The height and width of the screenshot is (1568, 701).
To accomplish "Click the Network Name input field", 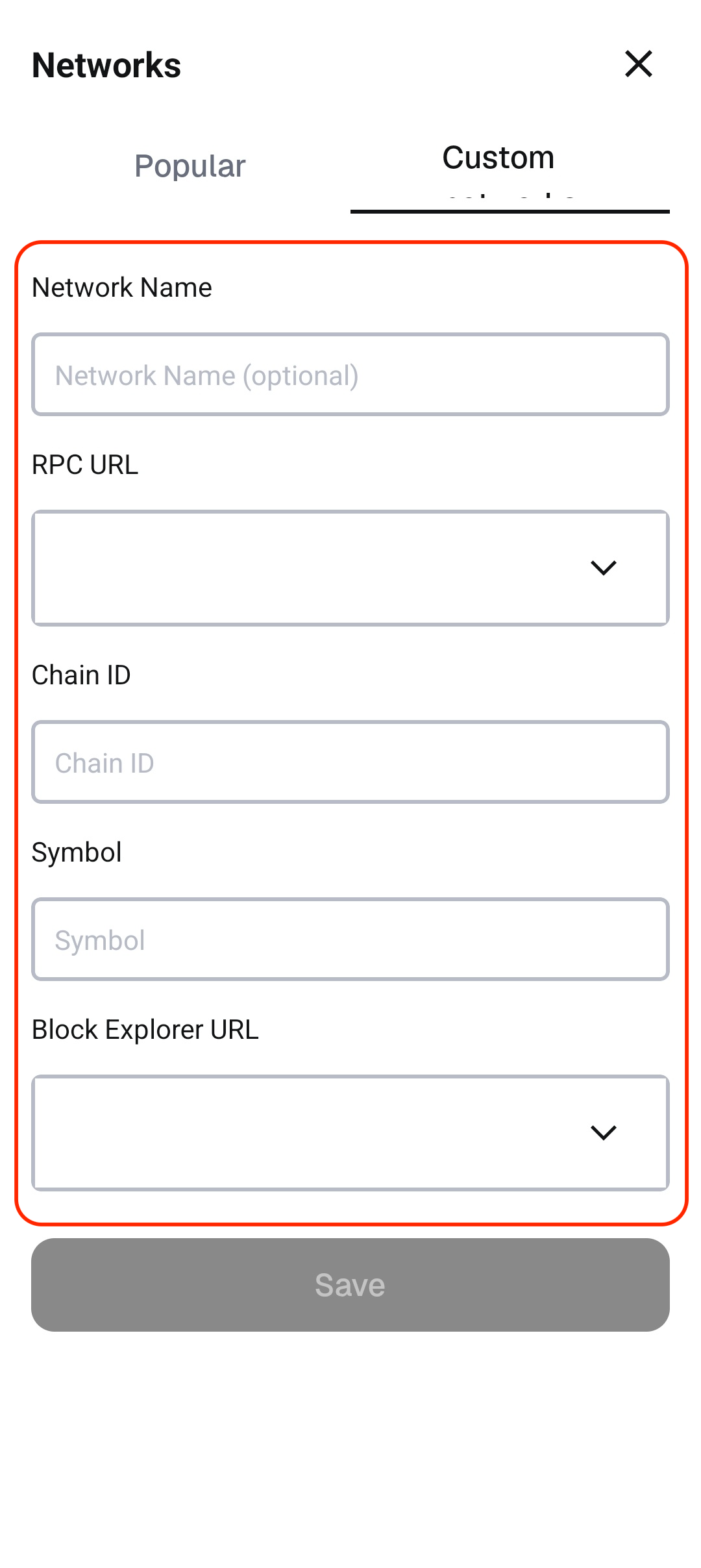I will (350, 375).
